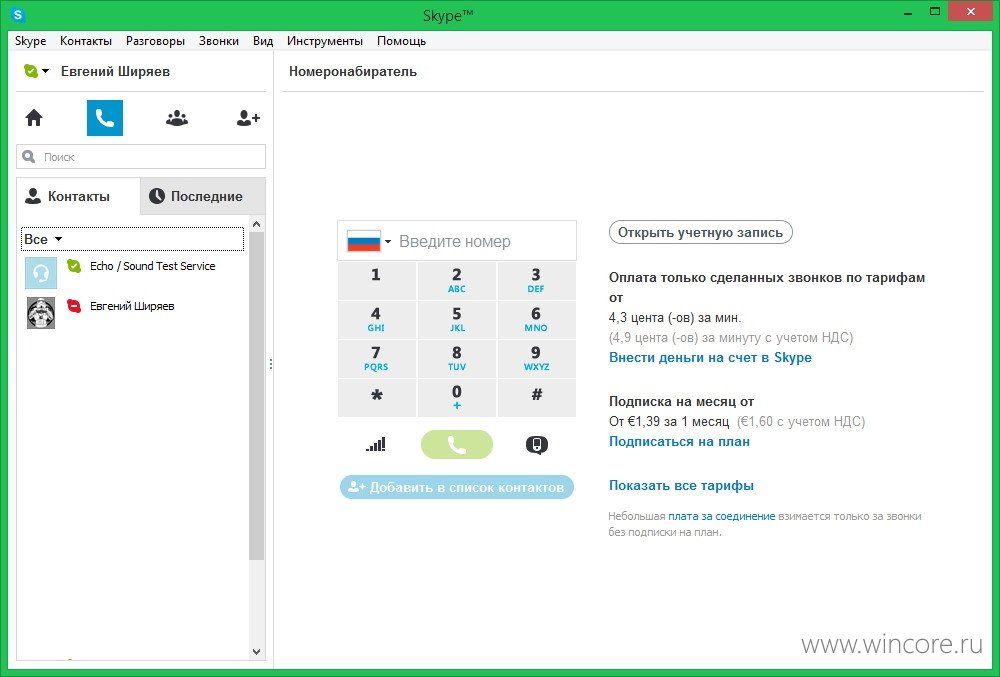The image size is (1000, 677).
Task: Click the sidebar splitter handle dots
Action: (x=271, y=364)
